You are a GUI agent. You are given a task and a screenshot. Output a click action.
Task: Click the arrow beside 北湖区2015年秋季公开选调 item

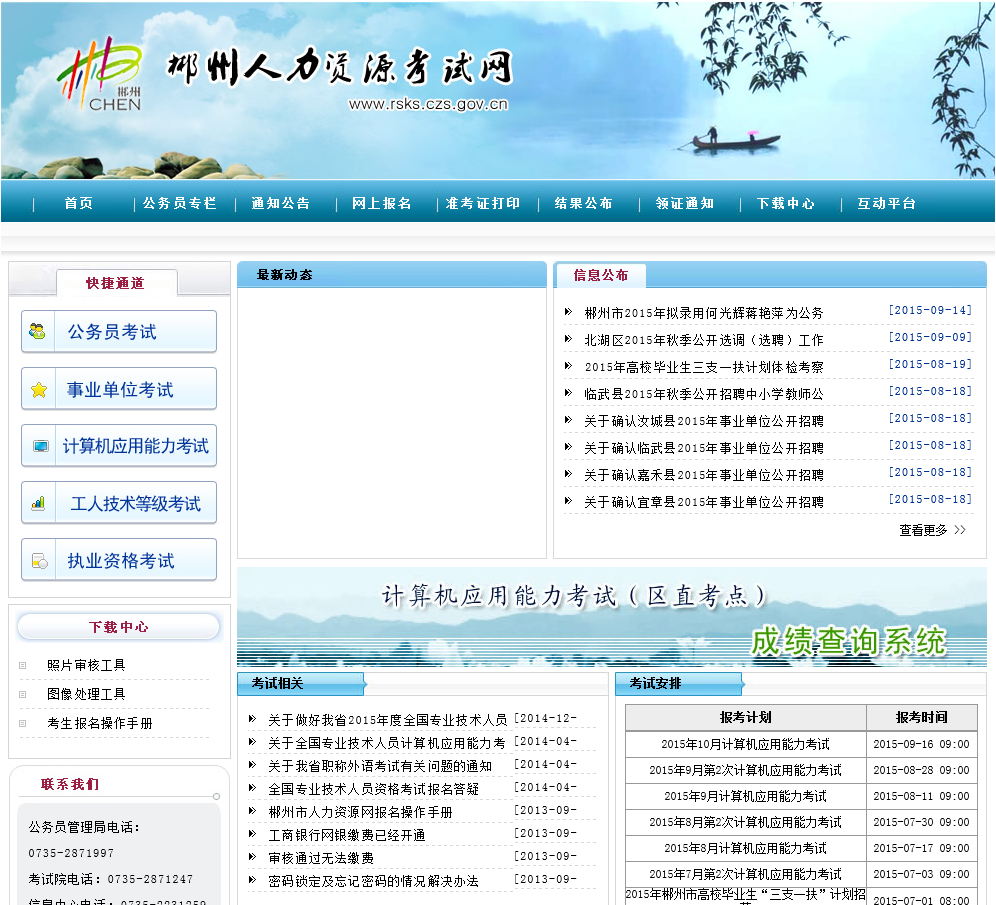click(x=569, y=339)
